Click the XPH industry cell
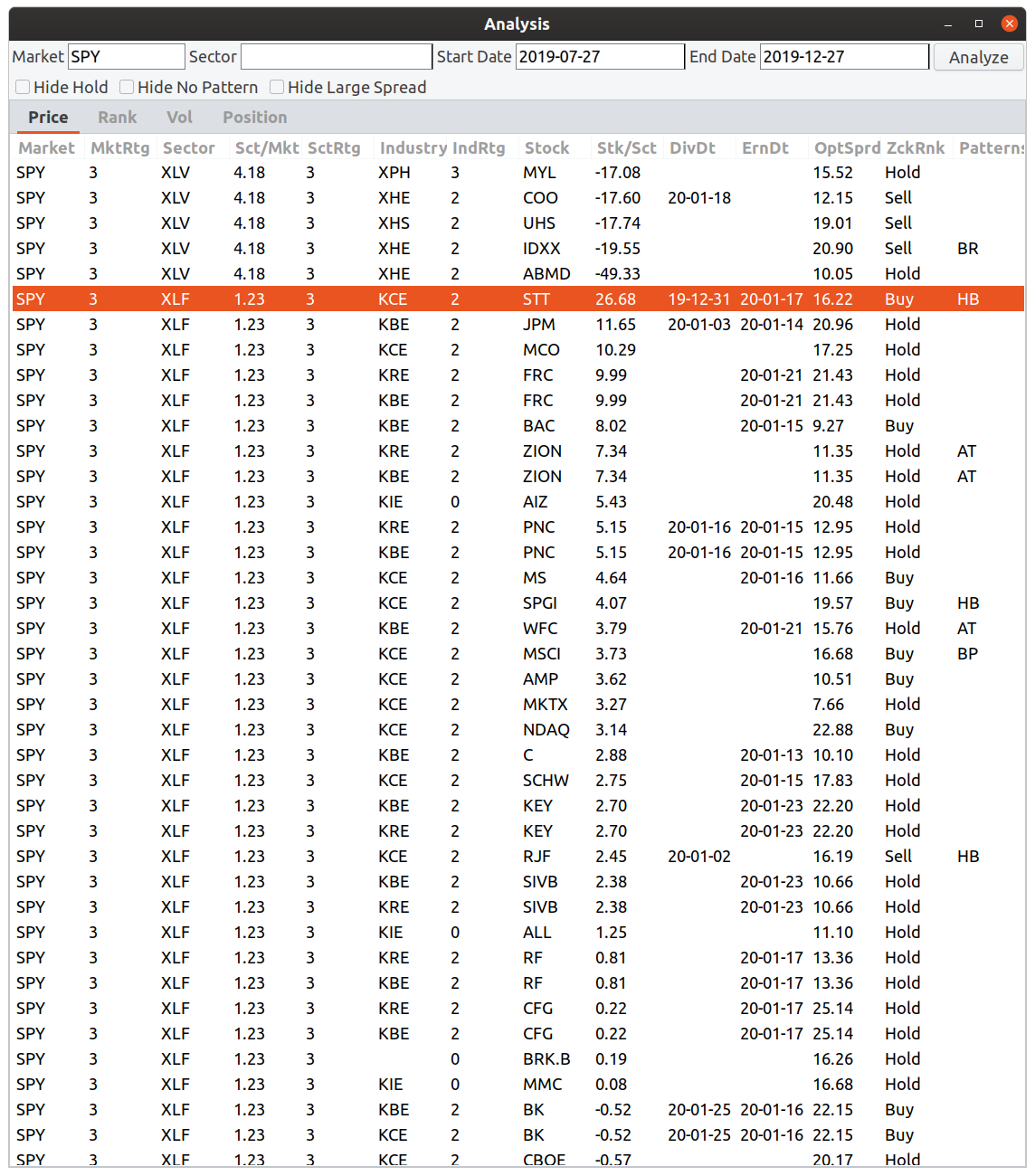Screen dimensions: 1035x1176 pos(394,172)
